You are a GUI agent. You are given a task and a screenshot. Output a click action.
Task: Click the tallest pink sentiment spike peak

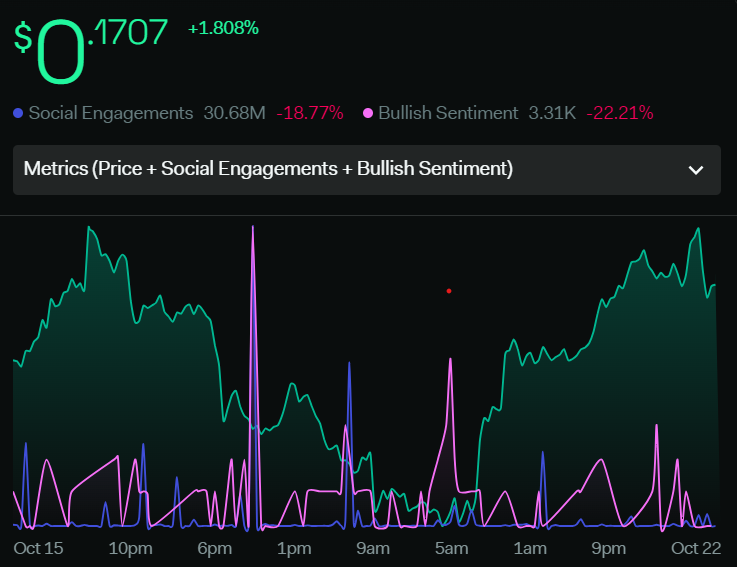(253, 227)
